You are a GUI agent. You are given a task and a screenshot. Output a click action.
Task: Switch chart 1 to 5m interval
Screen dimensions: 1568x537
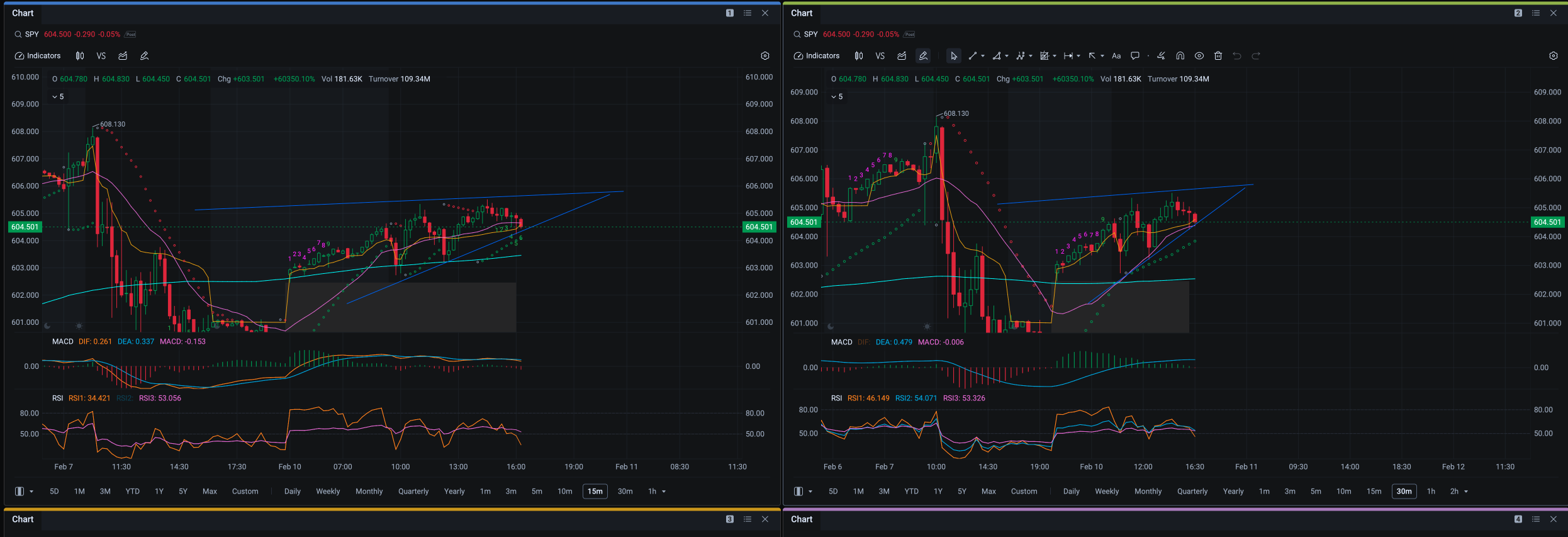click(x=537, y=492)
